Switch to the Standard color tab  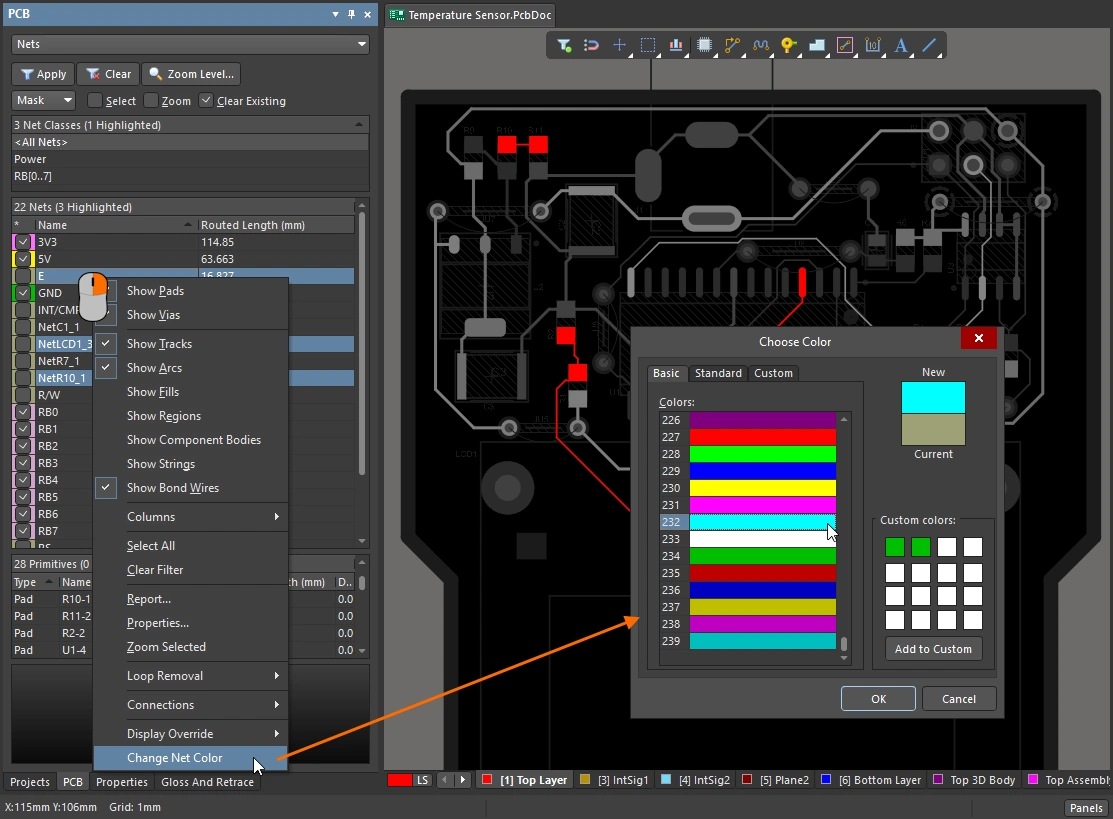[718, 373]
